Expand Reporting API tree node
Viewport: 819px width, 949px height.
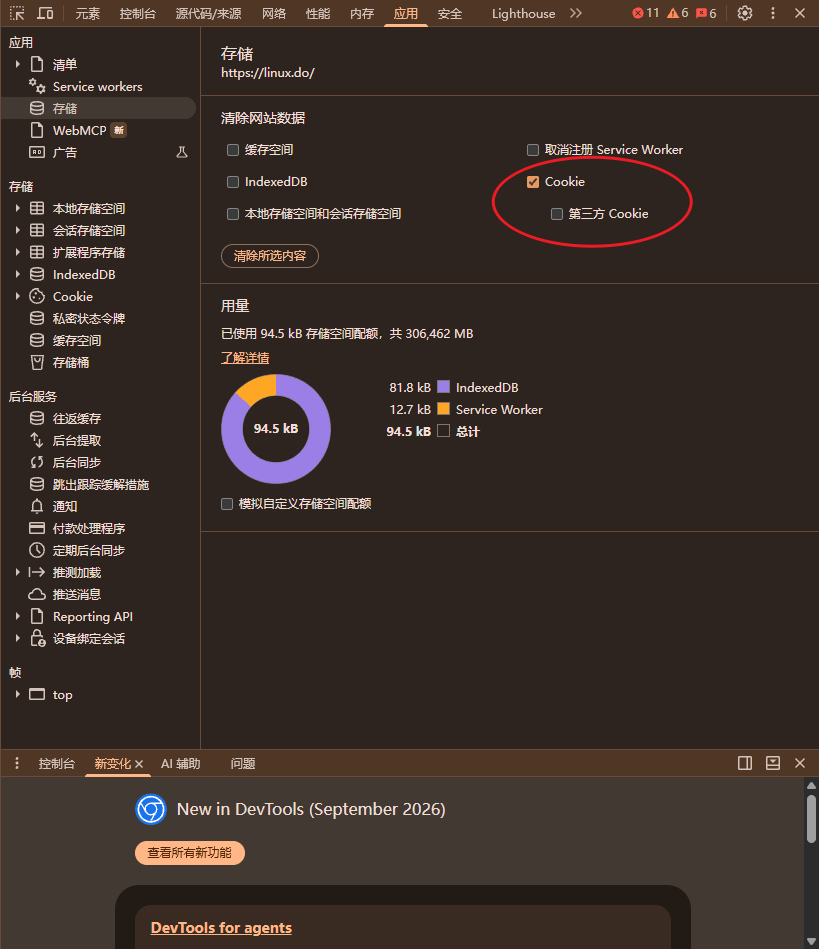coord(18,616)
